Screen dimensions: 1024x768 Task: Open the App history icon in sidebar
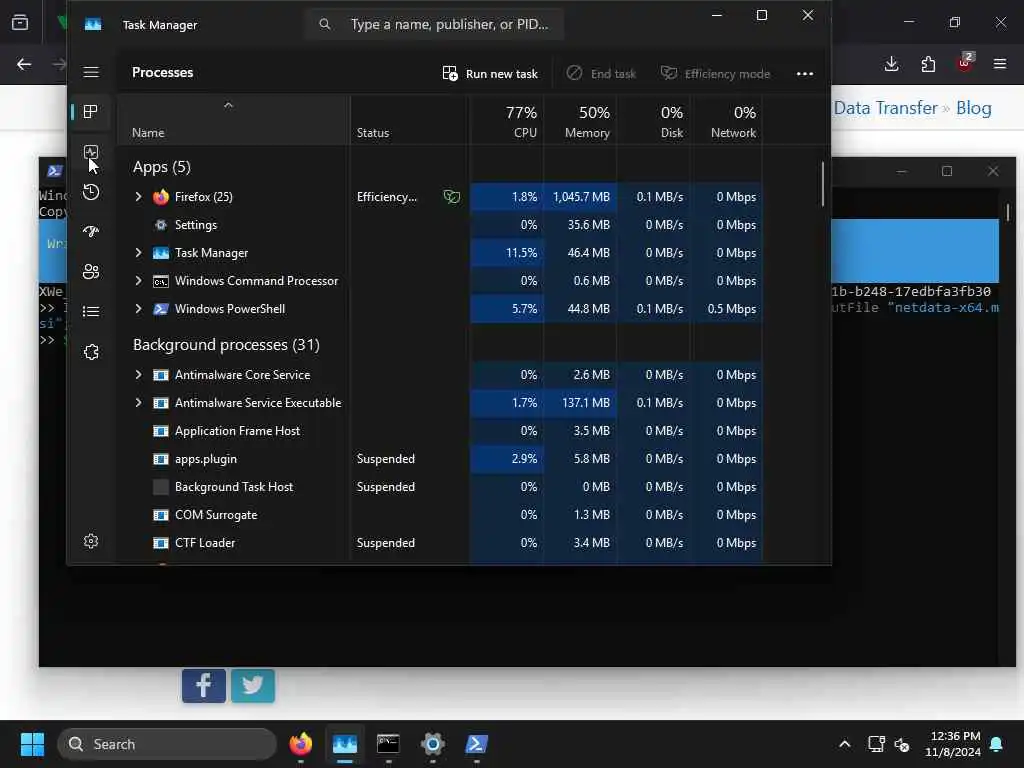[x=91, y=192]
